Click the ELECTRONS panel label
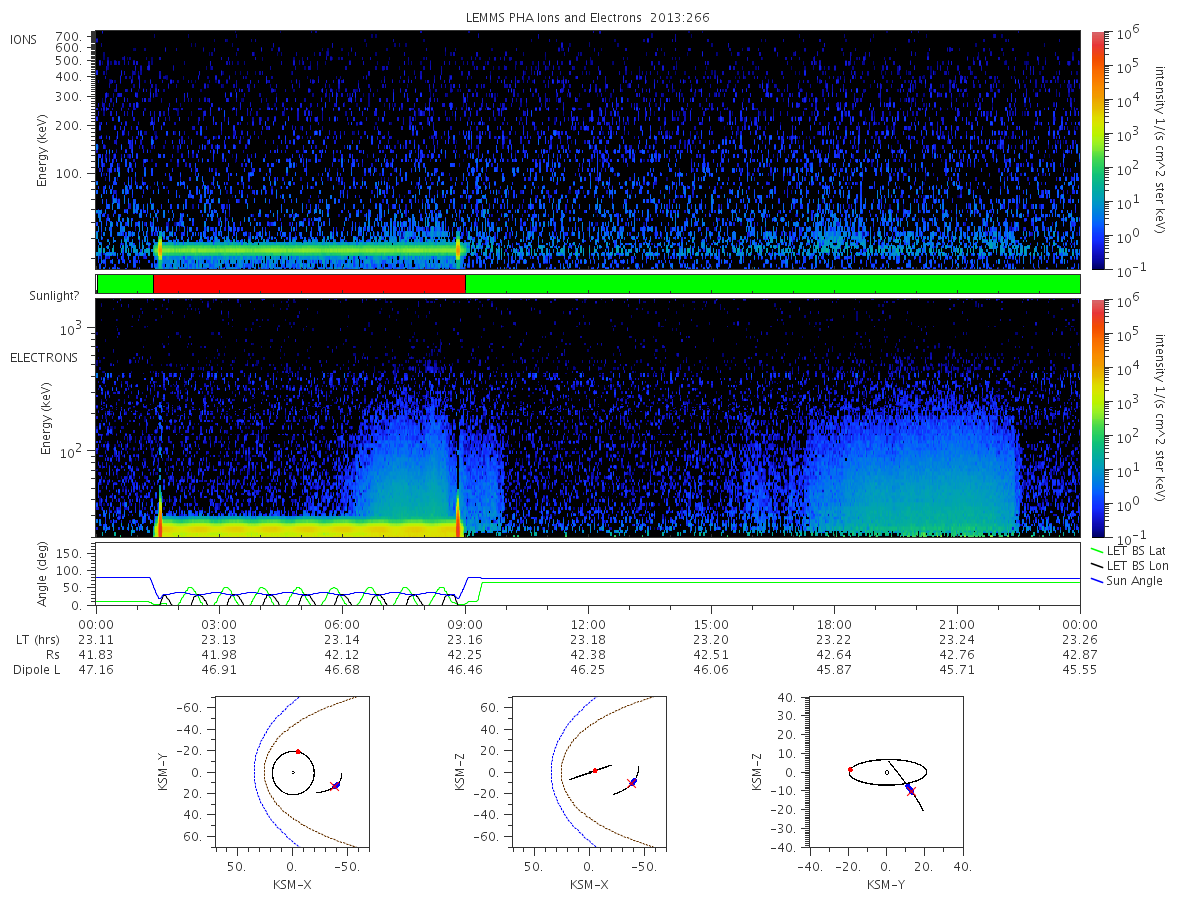The image size is (1200, 900). [x=43, y=357]
